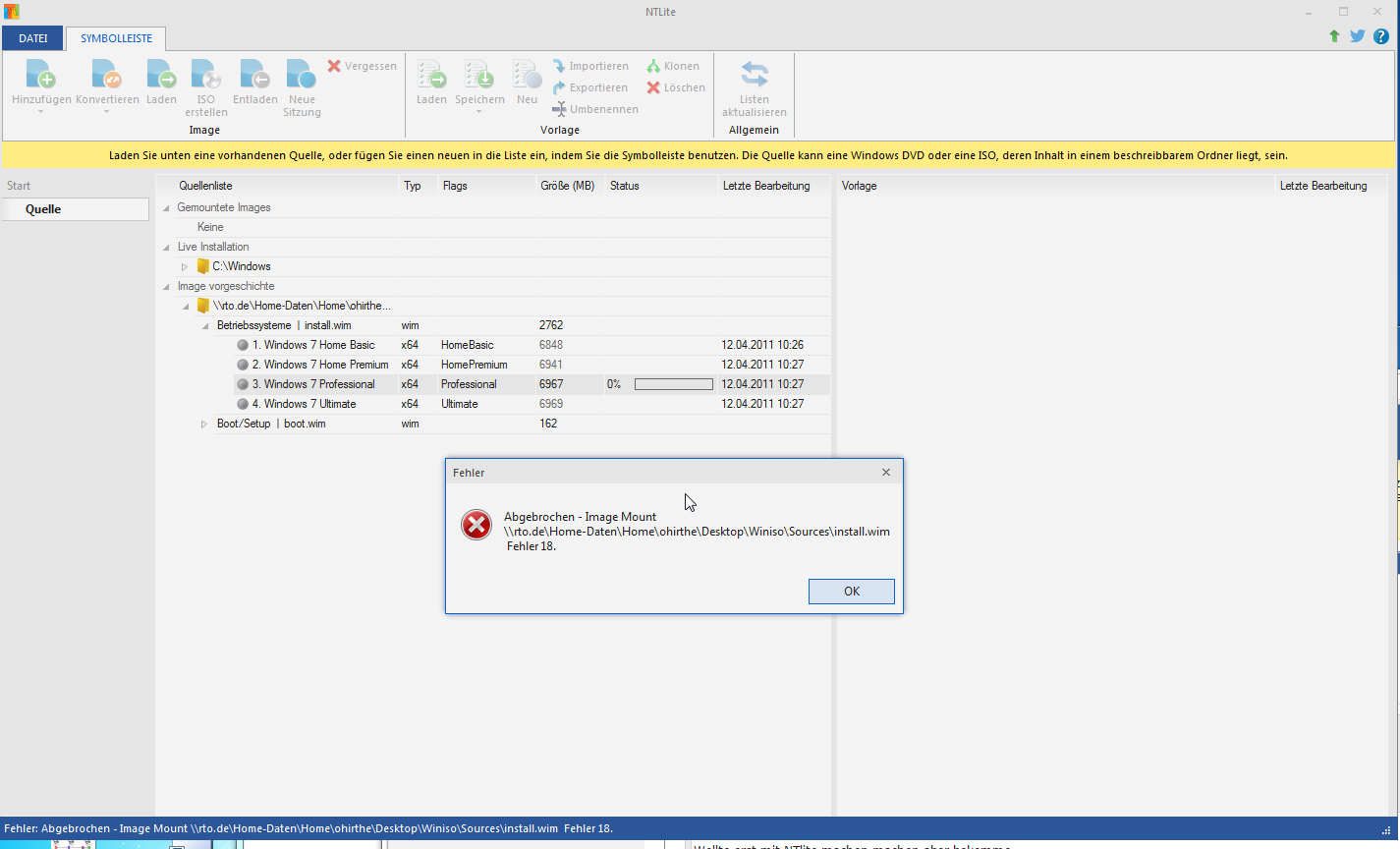This screenshot has height=849, width=1400.
Task: Click the status bar resize grip
Action: (1388, 829)
